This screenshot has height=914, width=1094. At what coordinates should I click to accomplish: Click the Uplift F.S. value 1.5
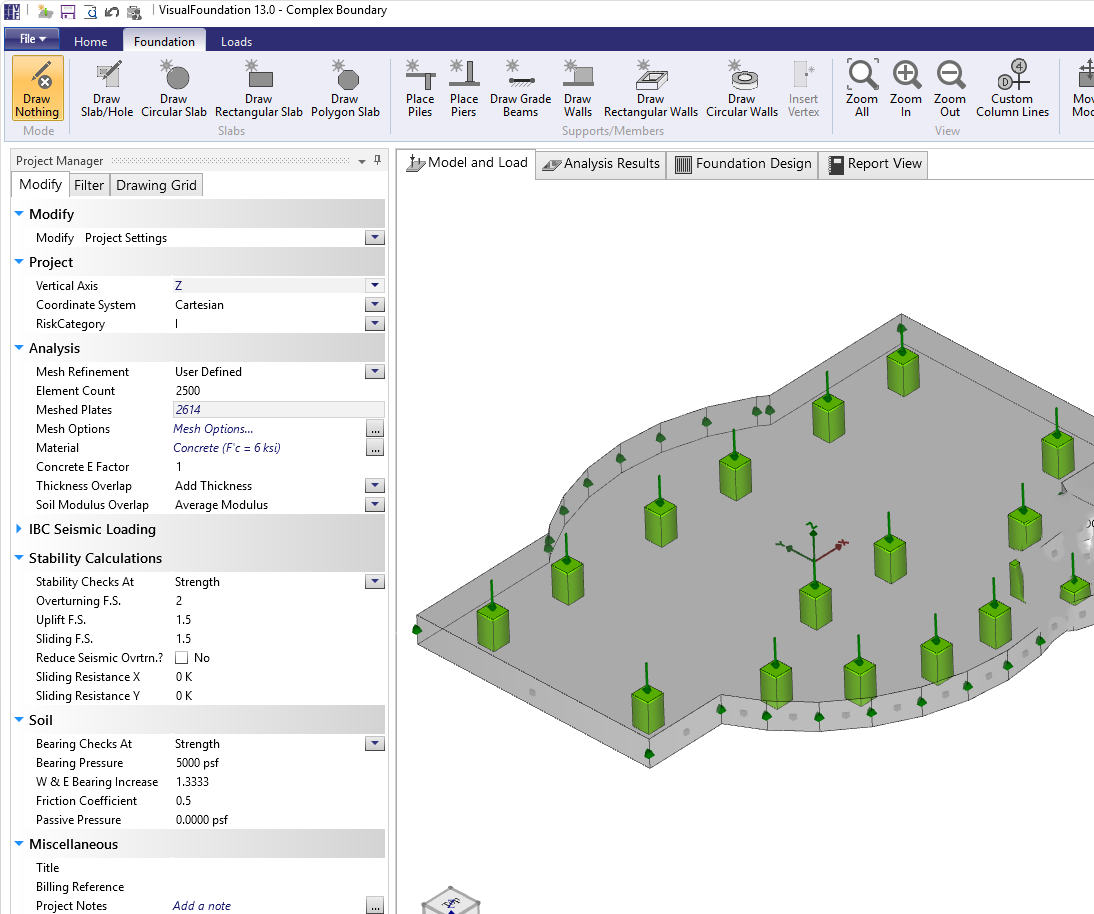click(183, 620)
